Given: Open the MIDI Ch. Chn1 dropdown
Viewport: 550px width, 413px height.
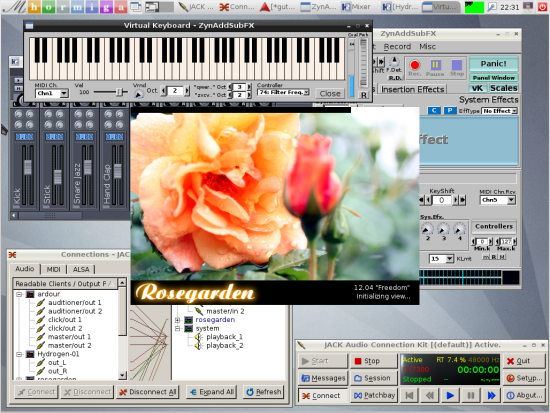Looking at the screenshot, I should [52, 93].
